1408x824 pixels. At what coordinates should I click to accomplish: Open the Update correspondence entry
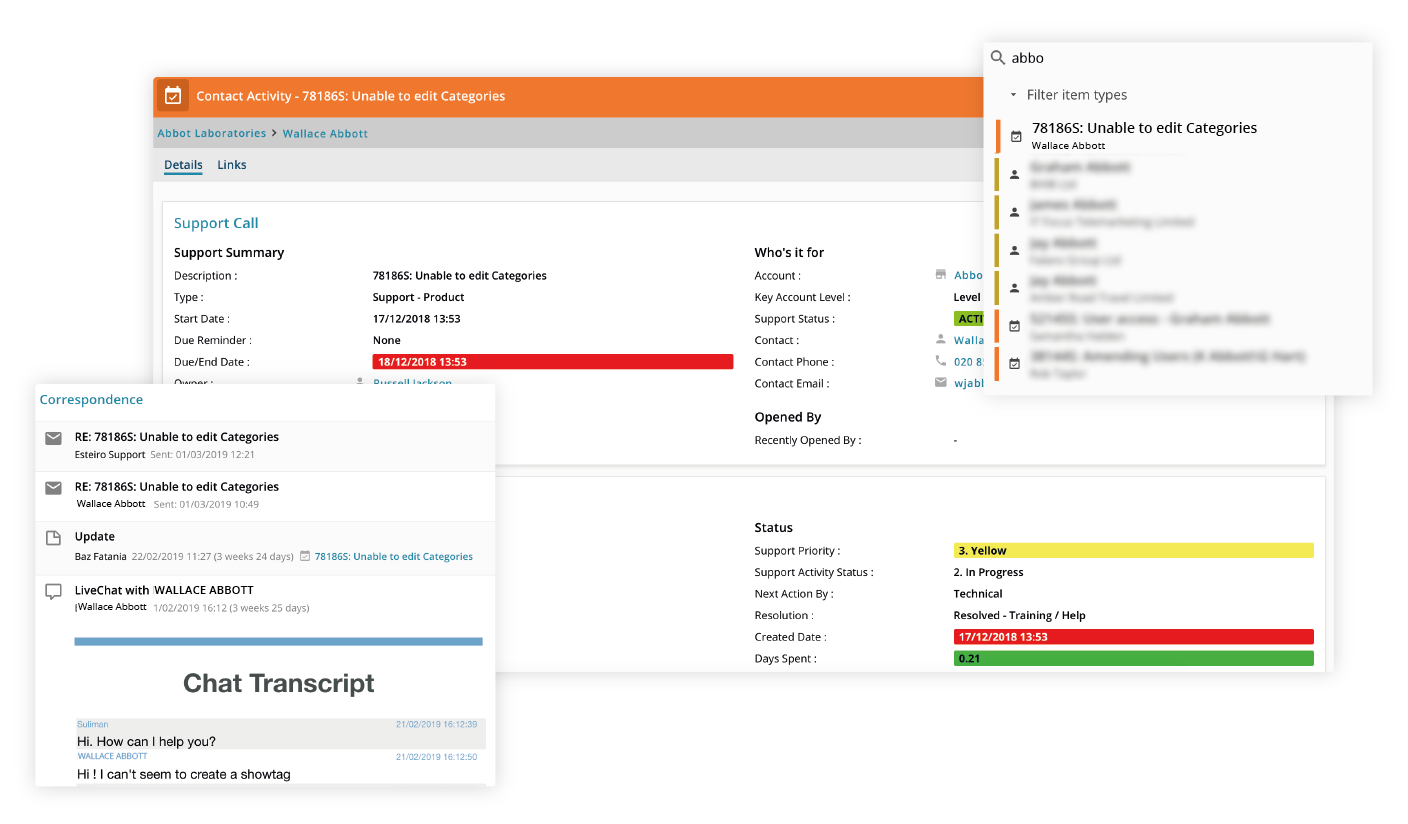tap(265, 547)
